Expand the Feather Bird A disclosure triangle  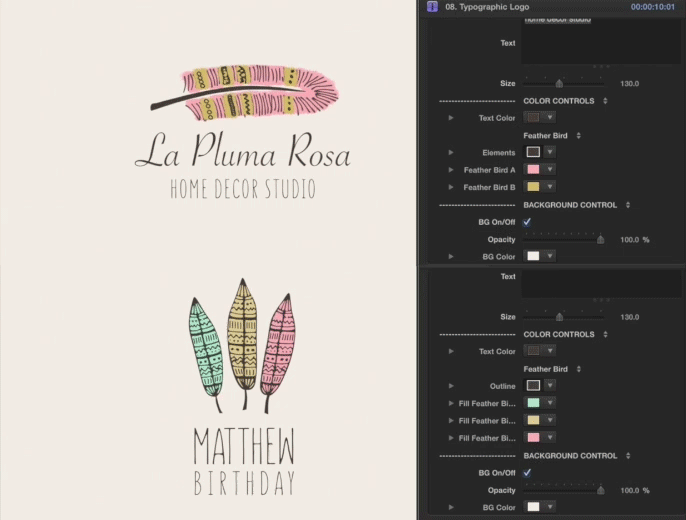point(451,170)
